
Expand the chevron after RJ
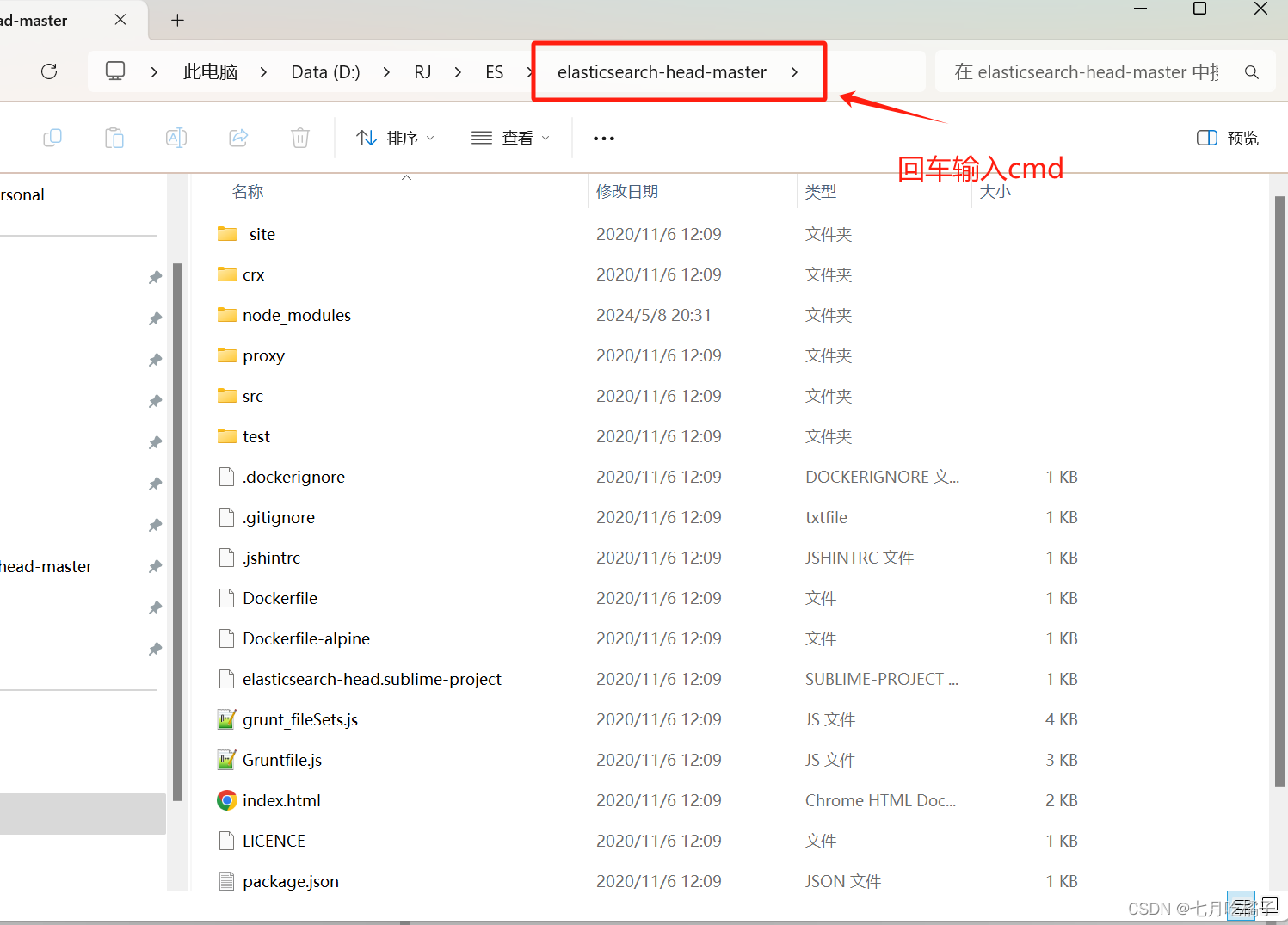coord(458,72)
